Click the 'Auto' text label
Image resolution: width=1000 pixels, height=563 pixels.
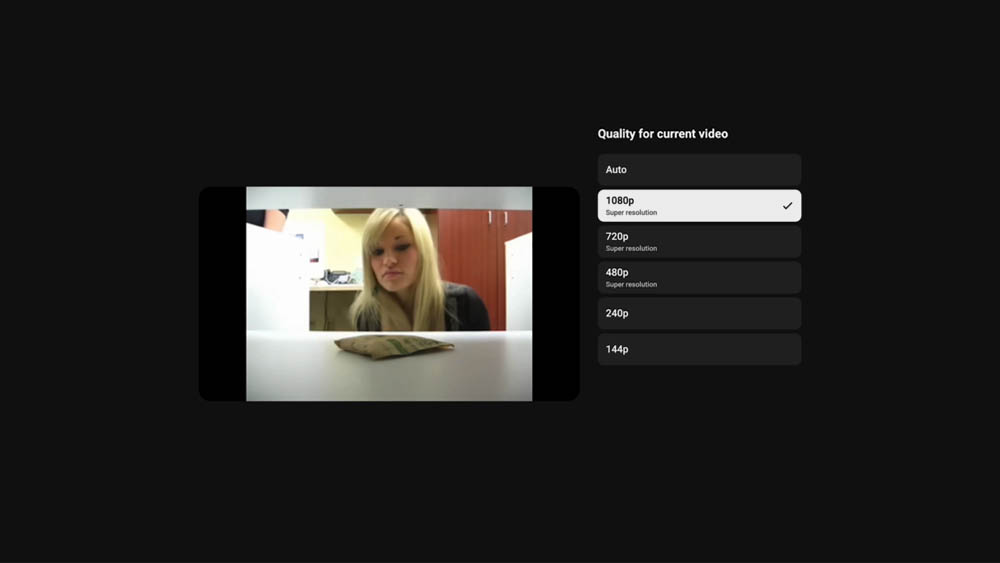point(616,170)
